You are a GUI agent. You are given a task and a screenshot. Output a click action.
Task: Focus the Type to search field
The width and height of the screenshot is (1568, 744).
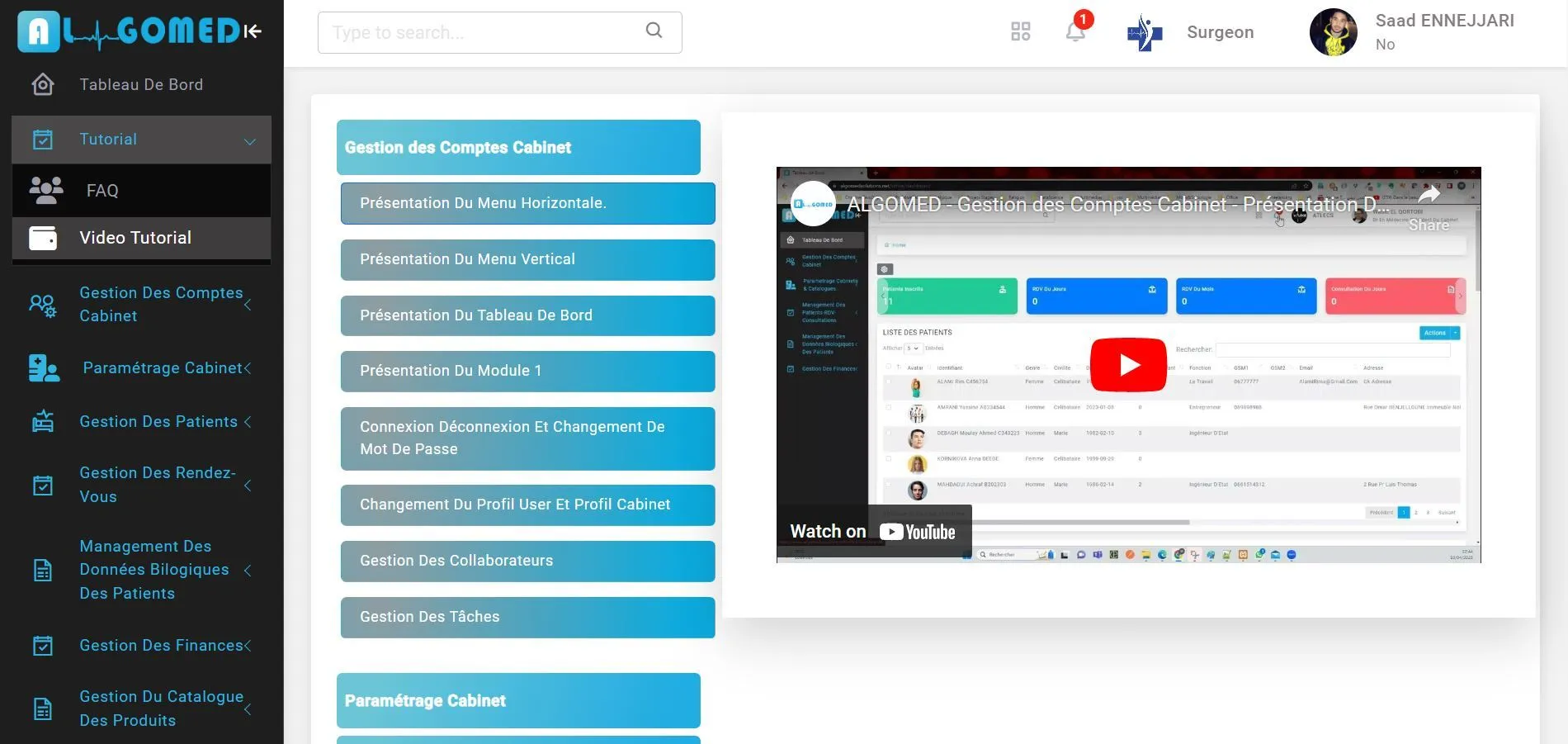click(483, 33)
